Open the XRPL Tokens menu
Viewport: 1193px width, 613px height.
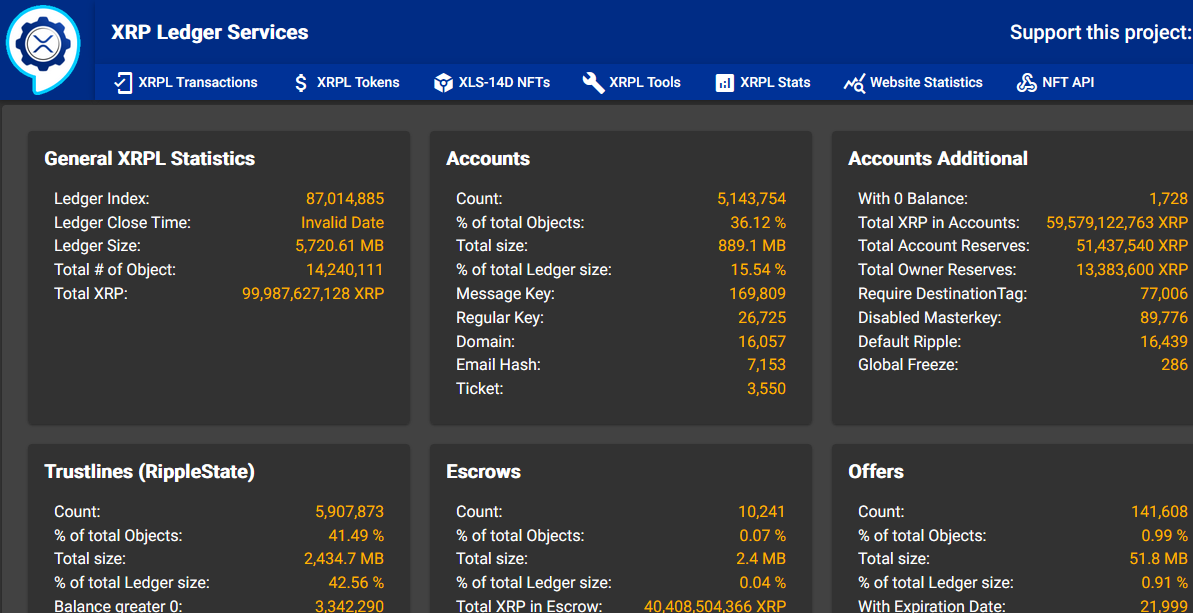click(x=358, y=83)
